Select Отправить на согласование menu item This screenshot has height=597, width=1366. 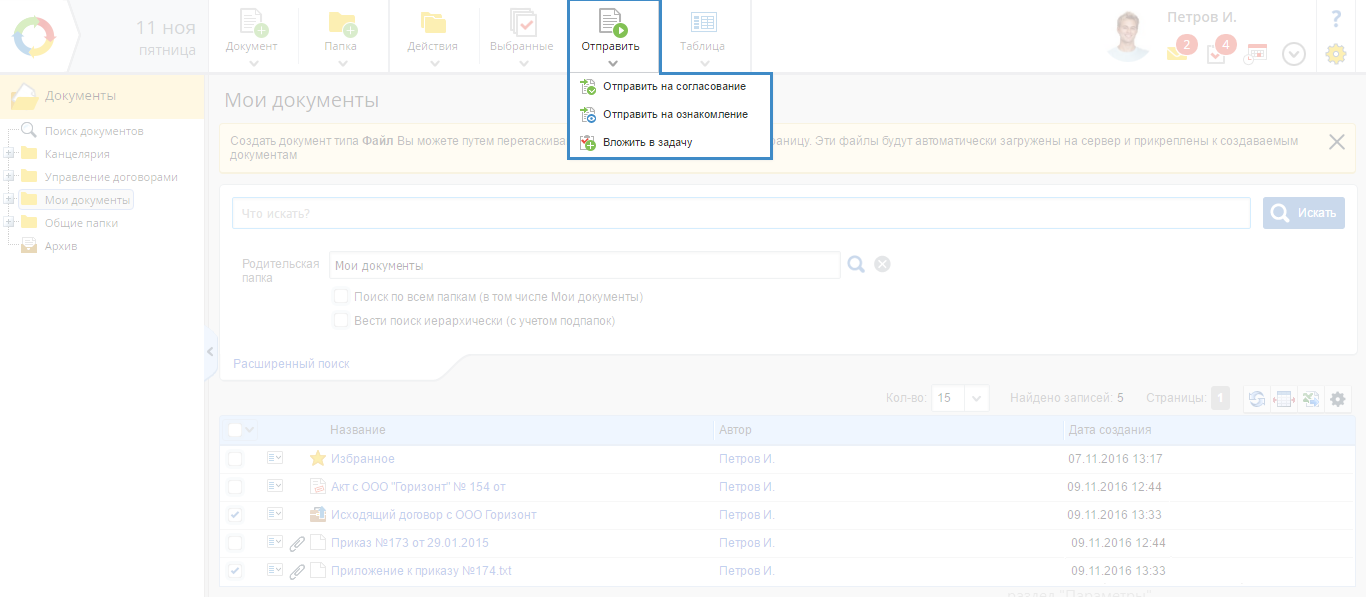[x=673, y=87]
